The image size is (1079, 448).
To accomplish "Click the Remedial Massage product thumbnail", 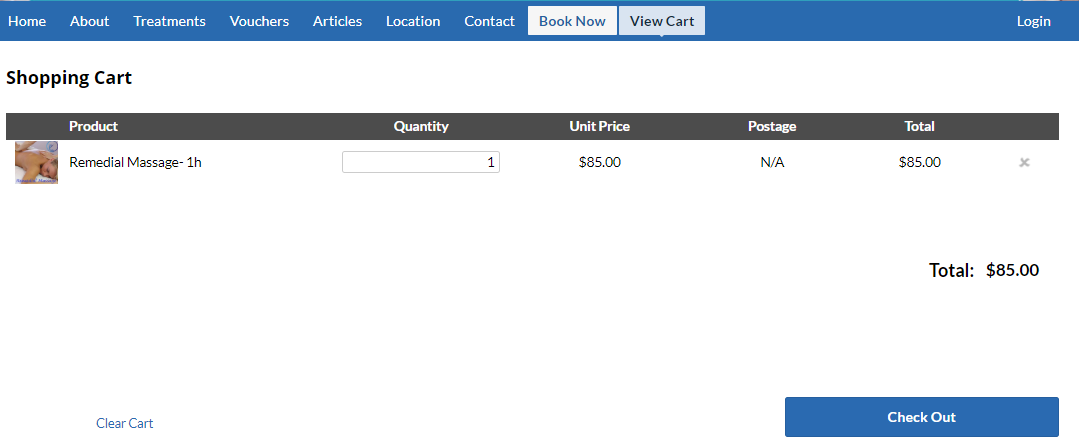I will coord(36,162).
